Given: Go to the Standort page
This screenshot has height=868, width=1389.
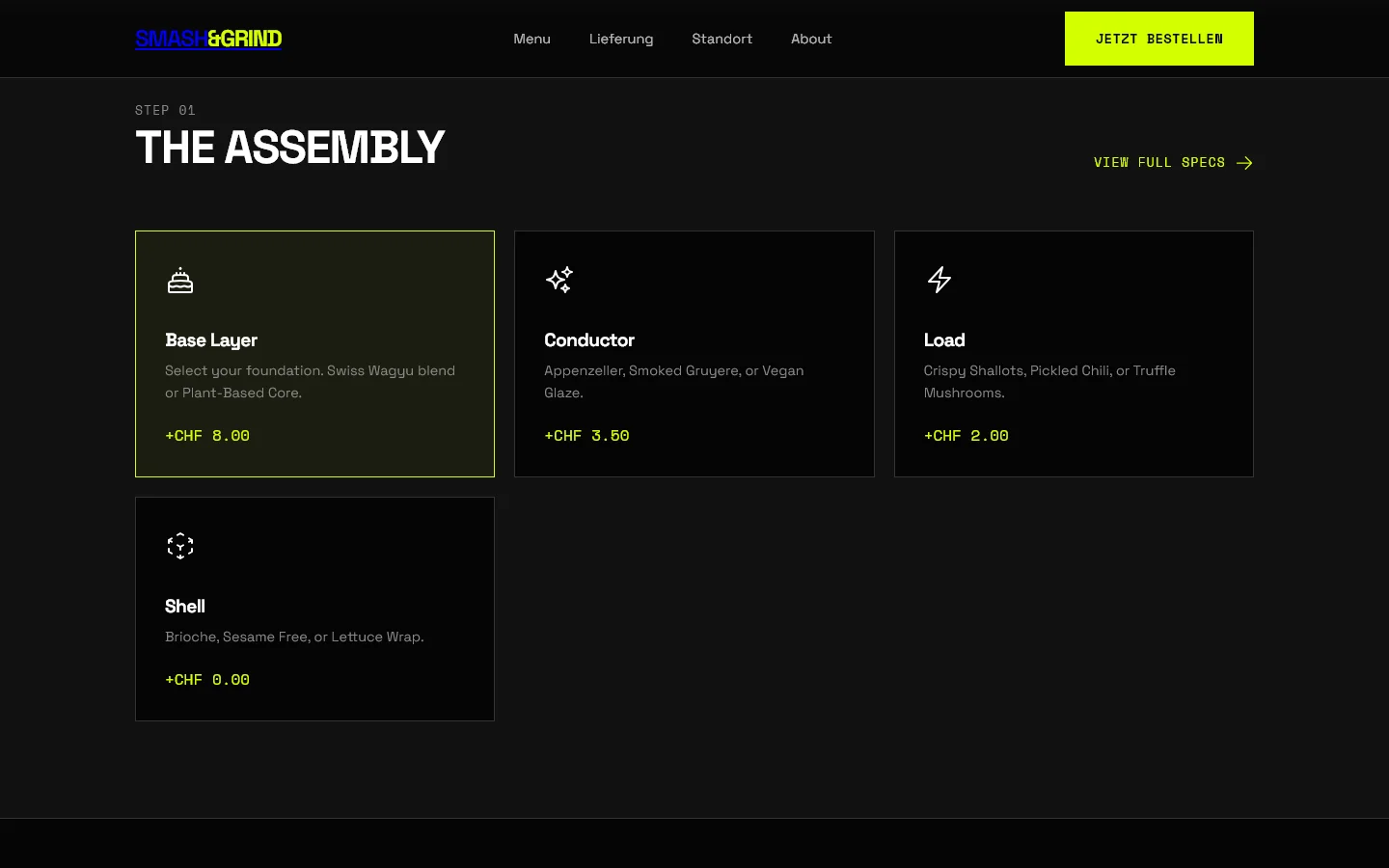Looking at the screenshot, I should (x=722, y=39).
